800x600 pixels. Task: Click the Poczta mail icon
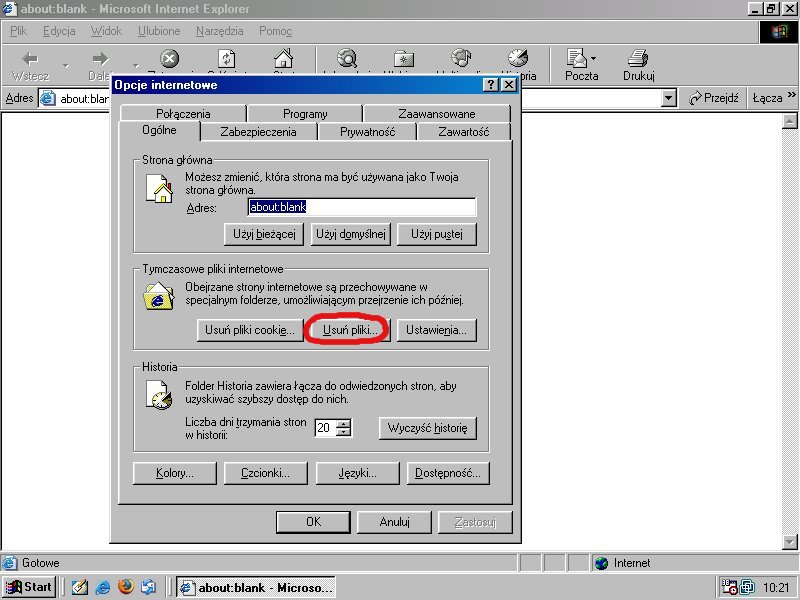(x=577, y=59)
